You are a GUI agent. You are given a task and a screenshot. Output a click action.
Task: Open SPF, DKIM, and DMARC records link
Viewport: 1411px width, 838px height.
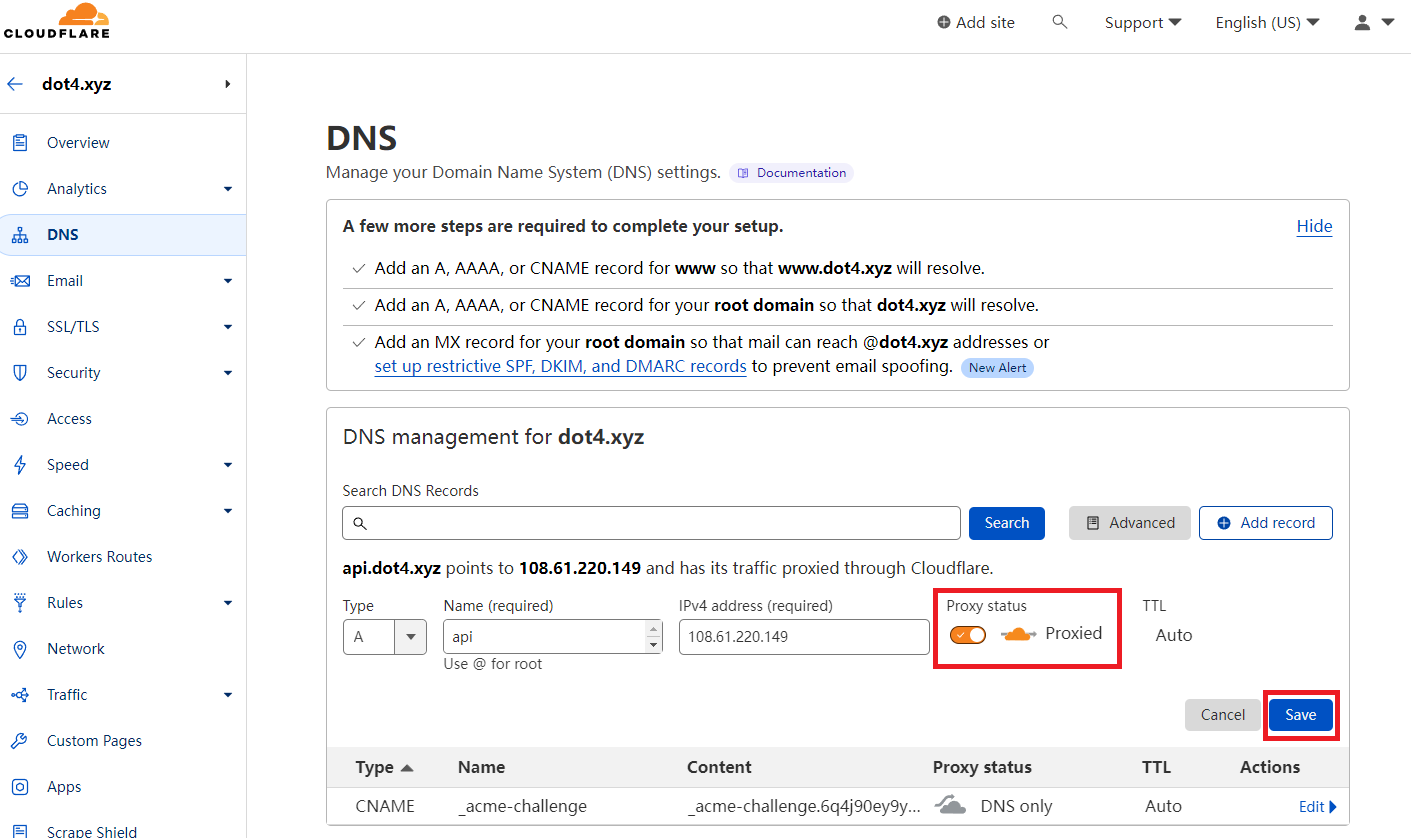(x=560, y=366)
